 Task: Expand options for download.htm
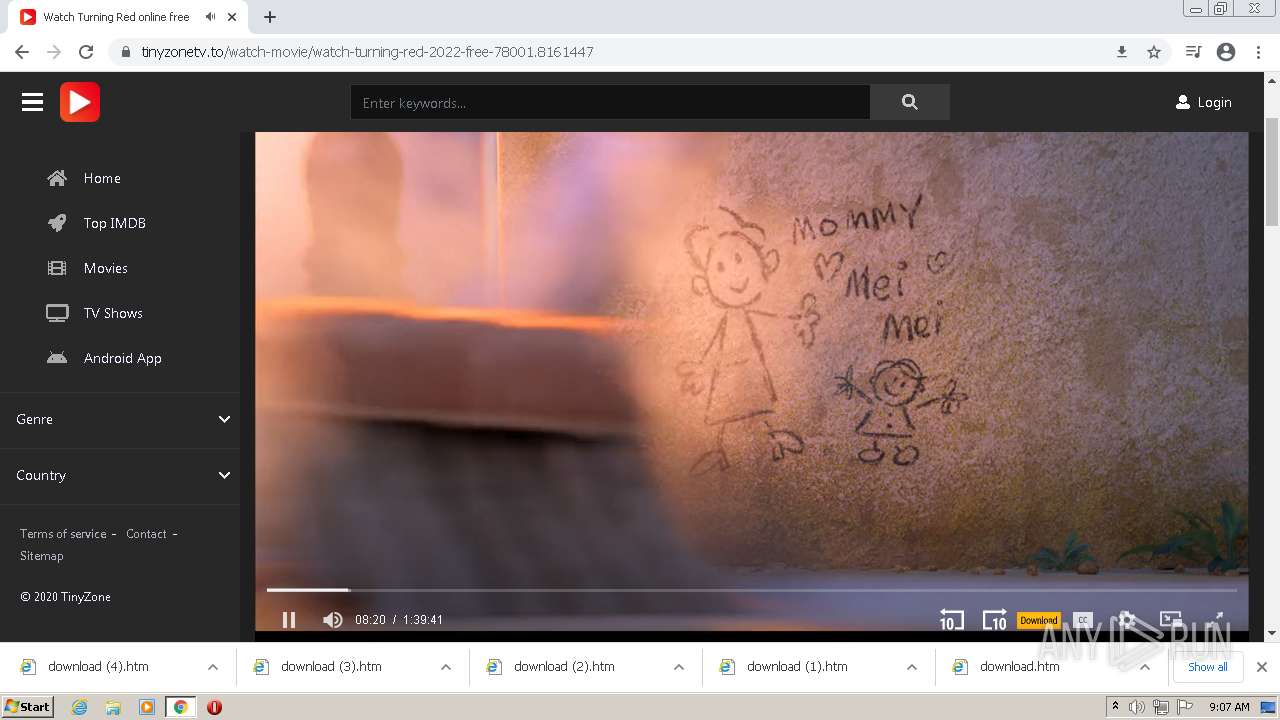[1145, 667]
